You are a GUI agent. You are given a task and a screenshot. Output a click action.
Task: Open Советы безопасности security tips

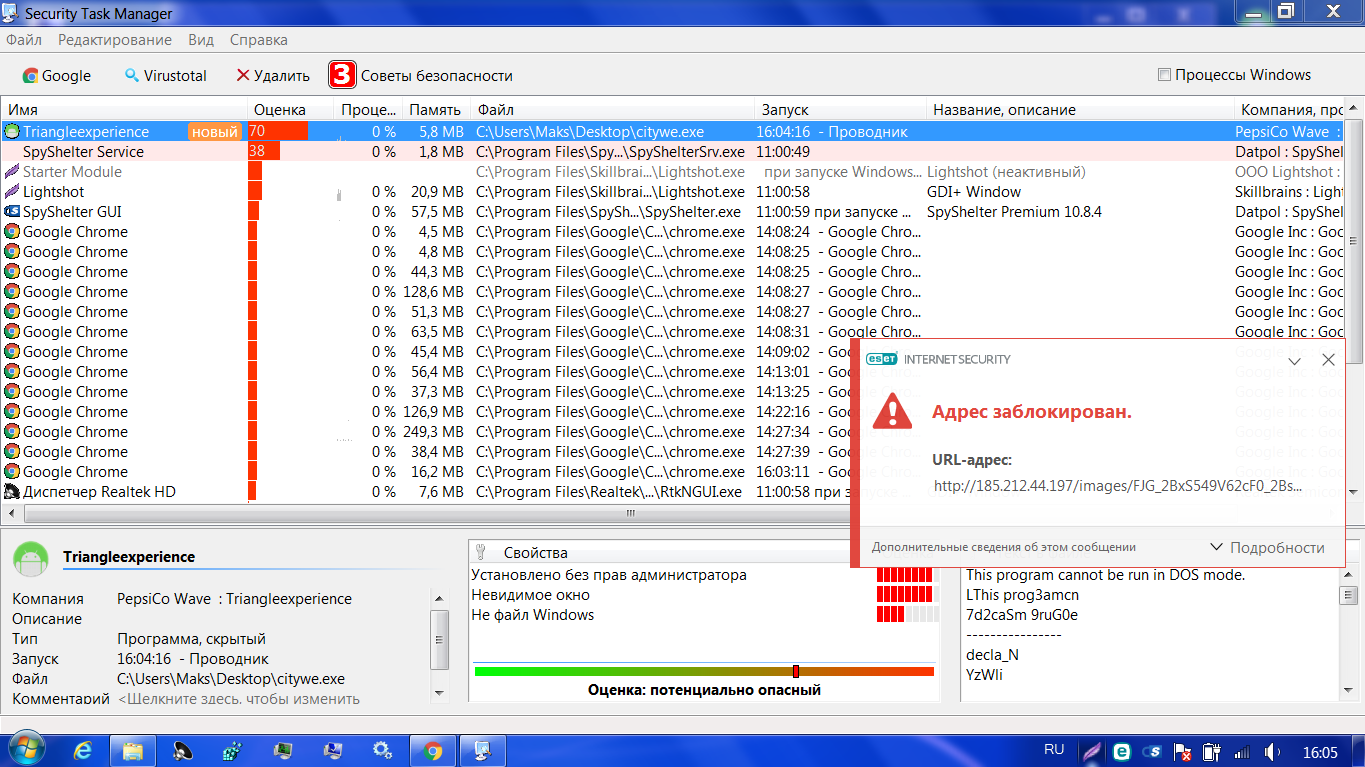coord(421,75)
